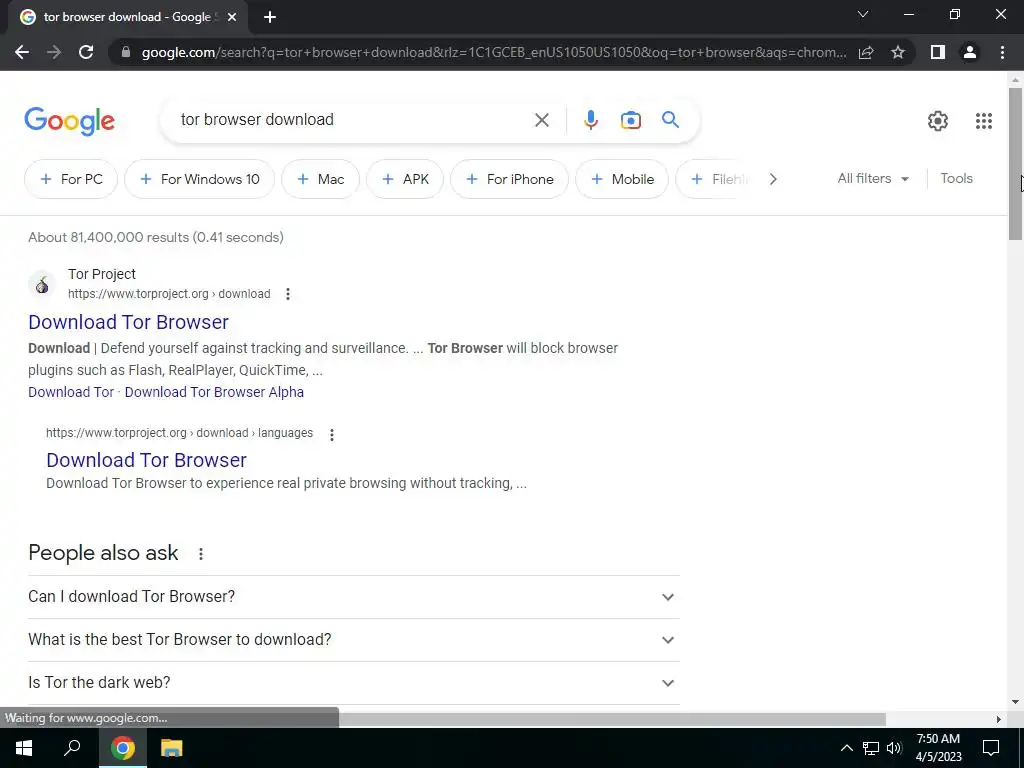Viewport: 1024px width, 768px height.
Task: Open Chrome side panel
Action: coord(938,52)
